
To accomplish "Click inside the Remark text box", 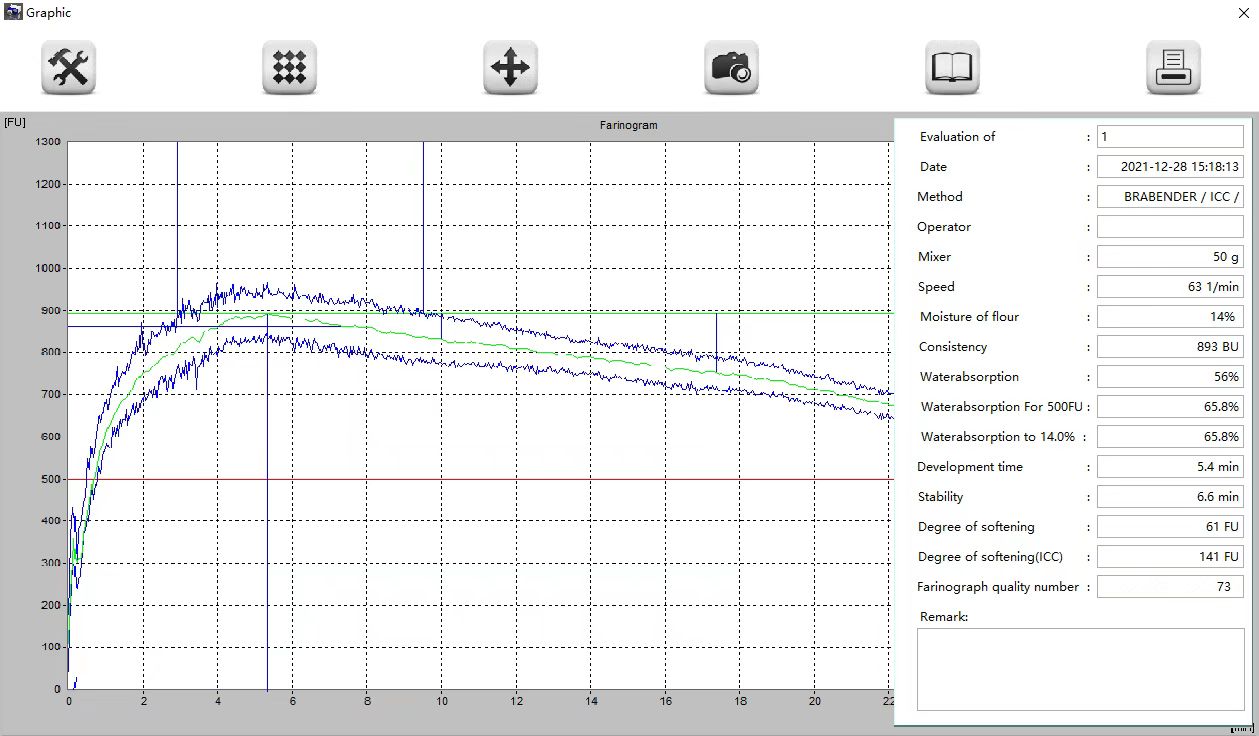I will point(1081,670).
